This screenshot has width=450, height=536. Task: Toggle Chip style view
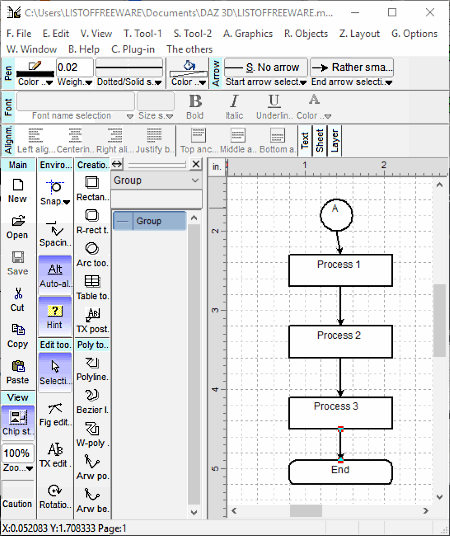click(x=18, y=423)
